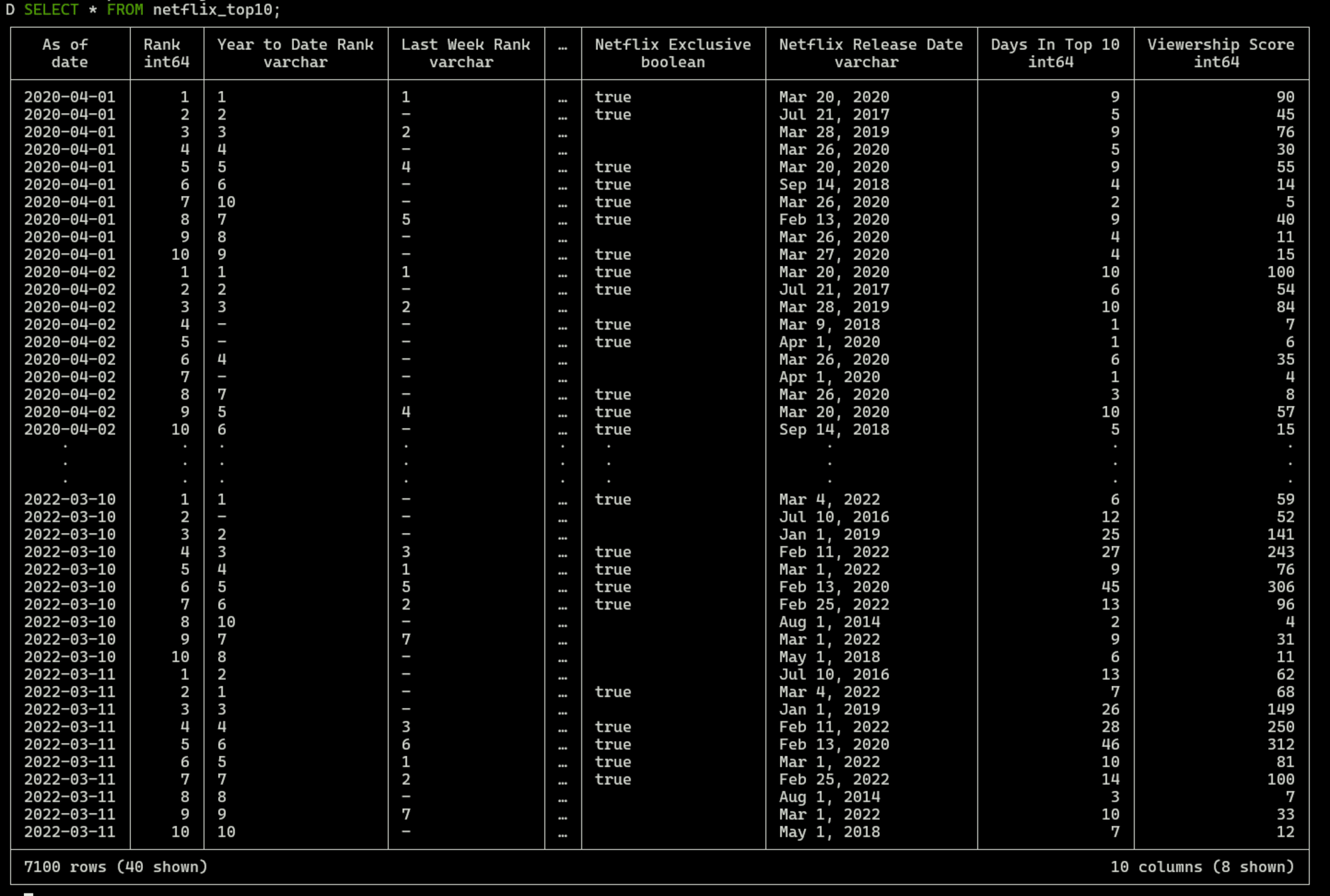The height and width of the screenshot is (896, 1330).
Task: Select 'true' in the 2022-03-10 rank 1 row
Action: [x=612, y=499]
